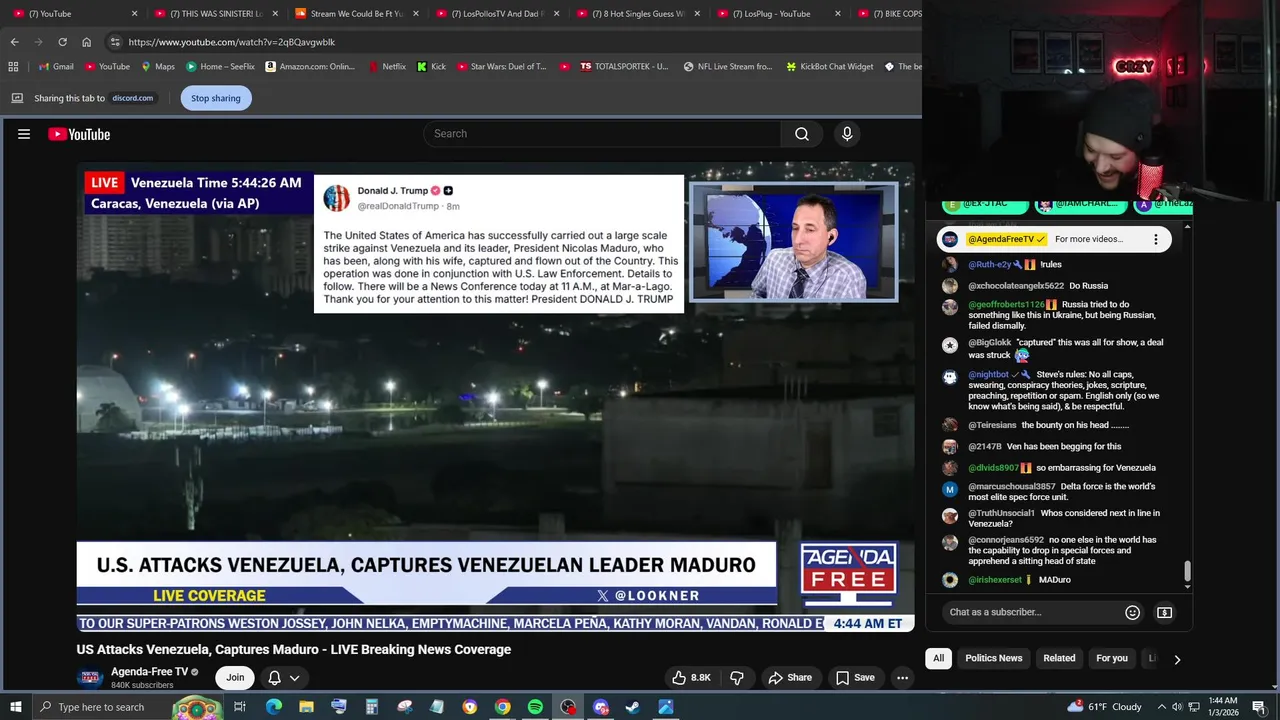1280x720 pixels.
Task: Join the Agenda-Free TV channel membership
Action: point(235,677)
